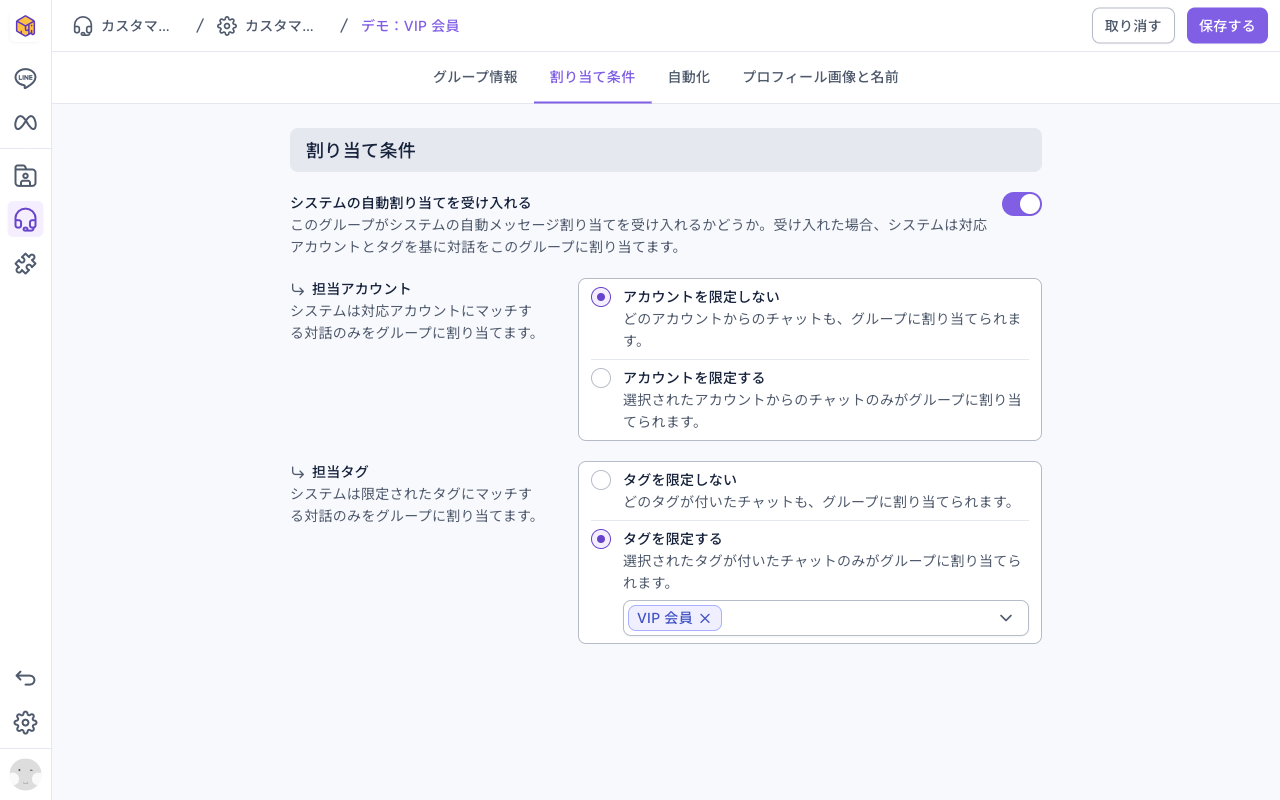Remove the VIP 会員 tag with the x

pyautogui.click(x=705, y=618)
